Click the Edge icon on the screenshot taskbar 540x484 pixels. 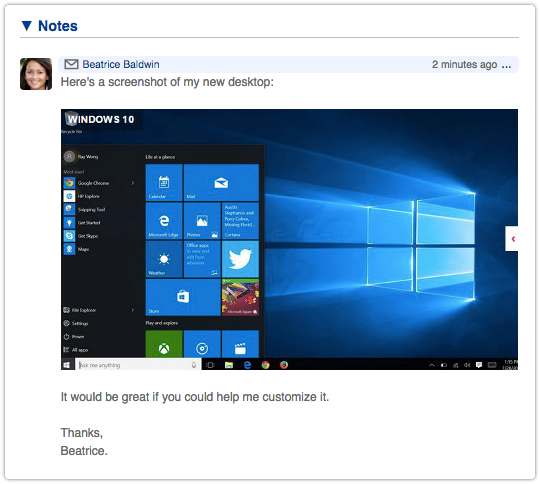point(247,365)
